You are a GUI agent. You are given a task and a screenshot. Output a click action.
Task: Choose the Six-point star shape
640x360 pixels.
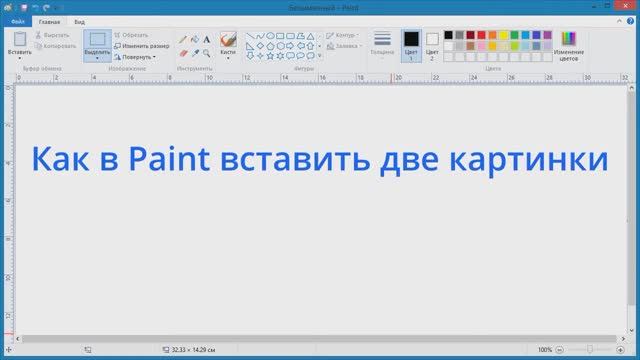[x=280, y=56]
